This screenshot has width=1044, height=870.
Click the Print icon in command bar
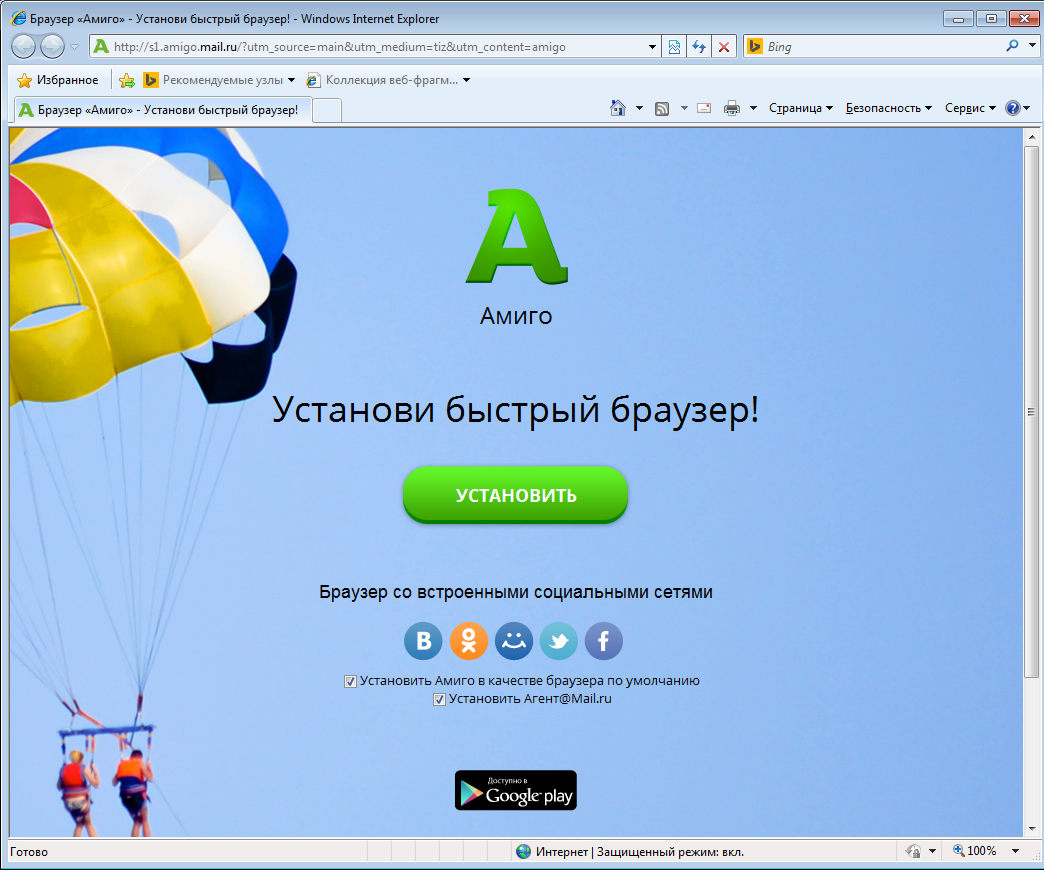click(x=732, y=108)
